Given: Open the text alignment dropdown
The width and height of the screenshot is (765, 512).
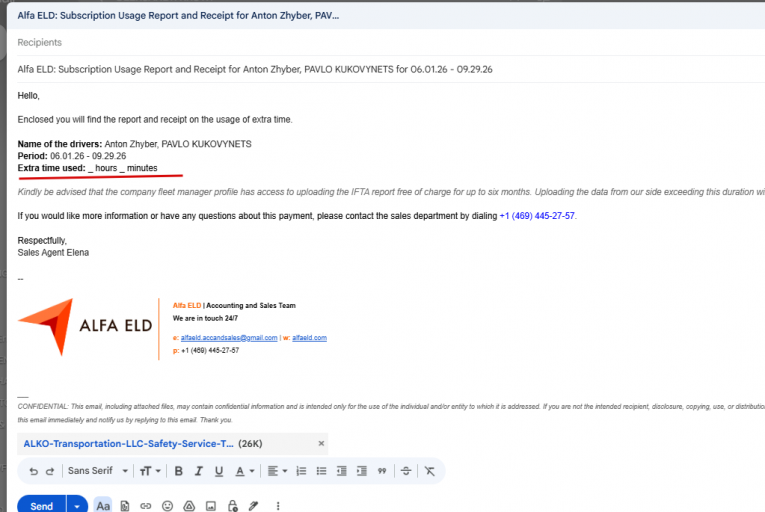Looking at the screenshot, I should coord(277,471).
